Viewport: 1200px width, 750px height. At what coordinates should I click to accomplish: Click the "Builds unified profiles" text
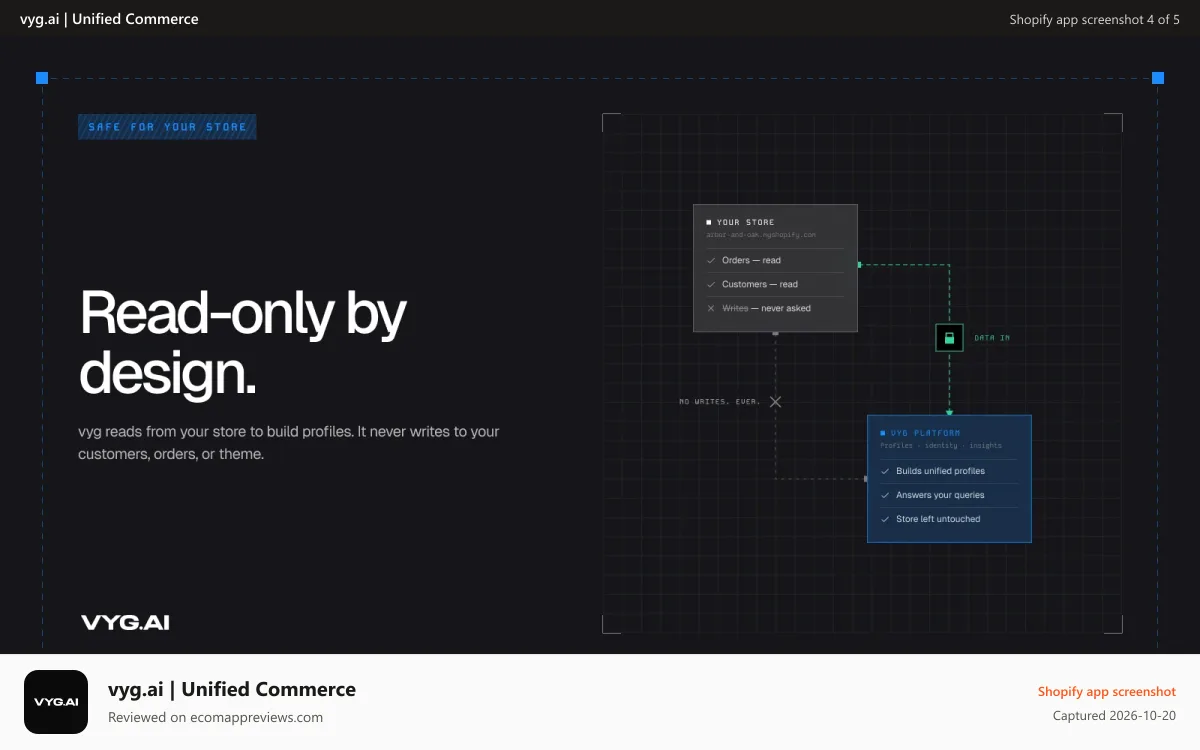(940, 471)
